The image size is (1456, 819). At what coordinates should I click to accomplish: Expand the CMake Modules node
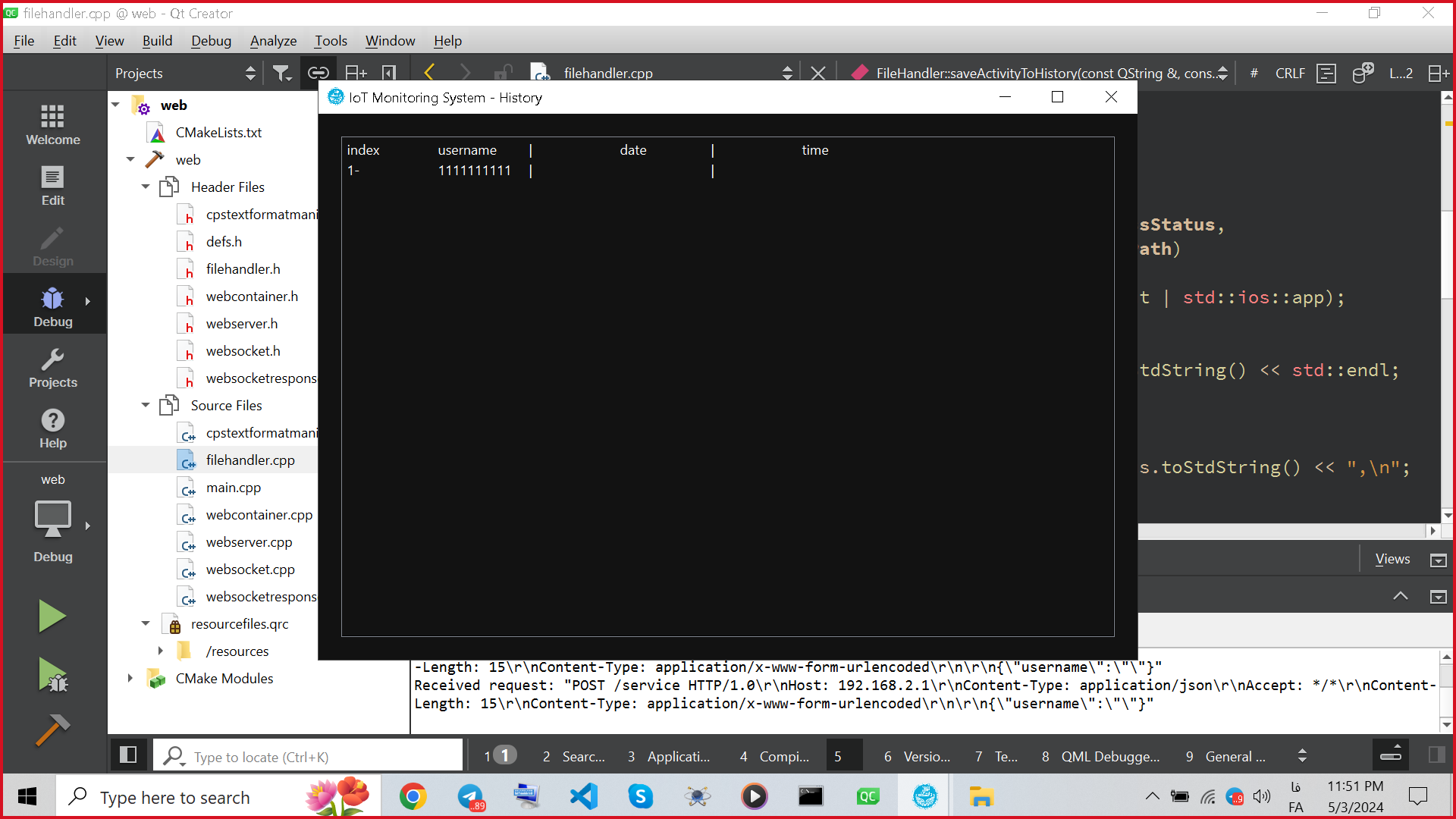coord(130,678)
